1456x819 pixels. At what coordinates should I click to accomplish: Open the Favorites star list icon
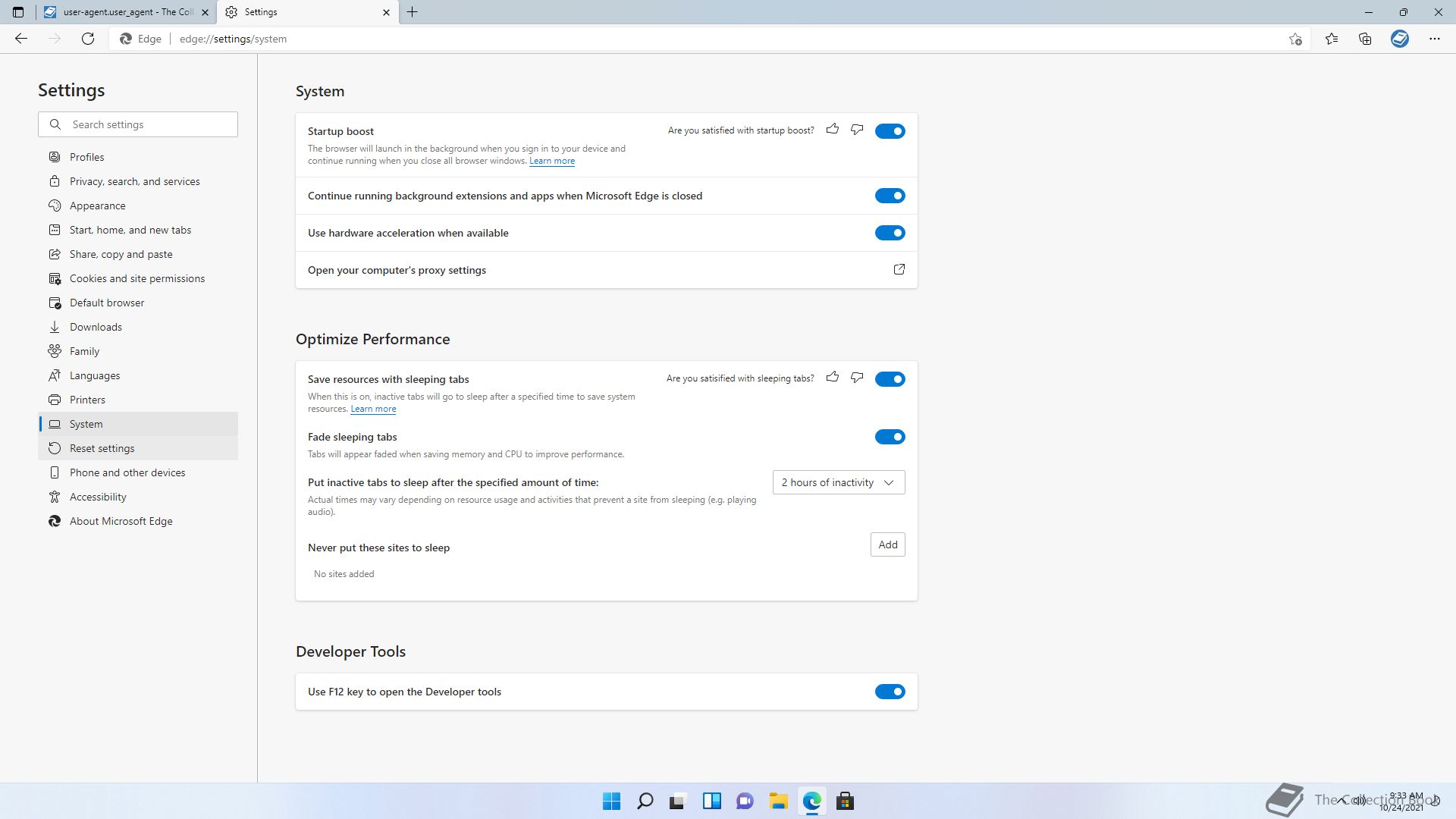pyautogui.click(x=1332, y=39)
